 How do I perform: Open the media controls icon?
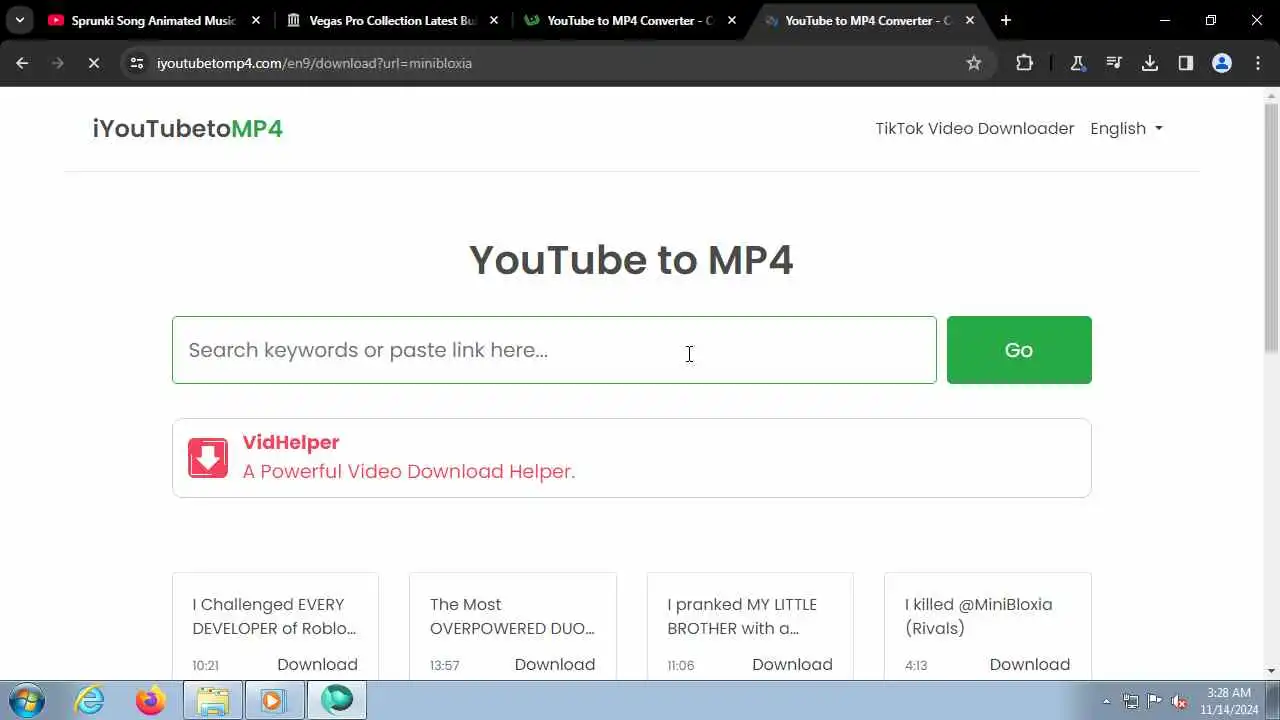tap(1114, 63)
